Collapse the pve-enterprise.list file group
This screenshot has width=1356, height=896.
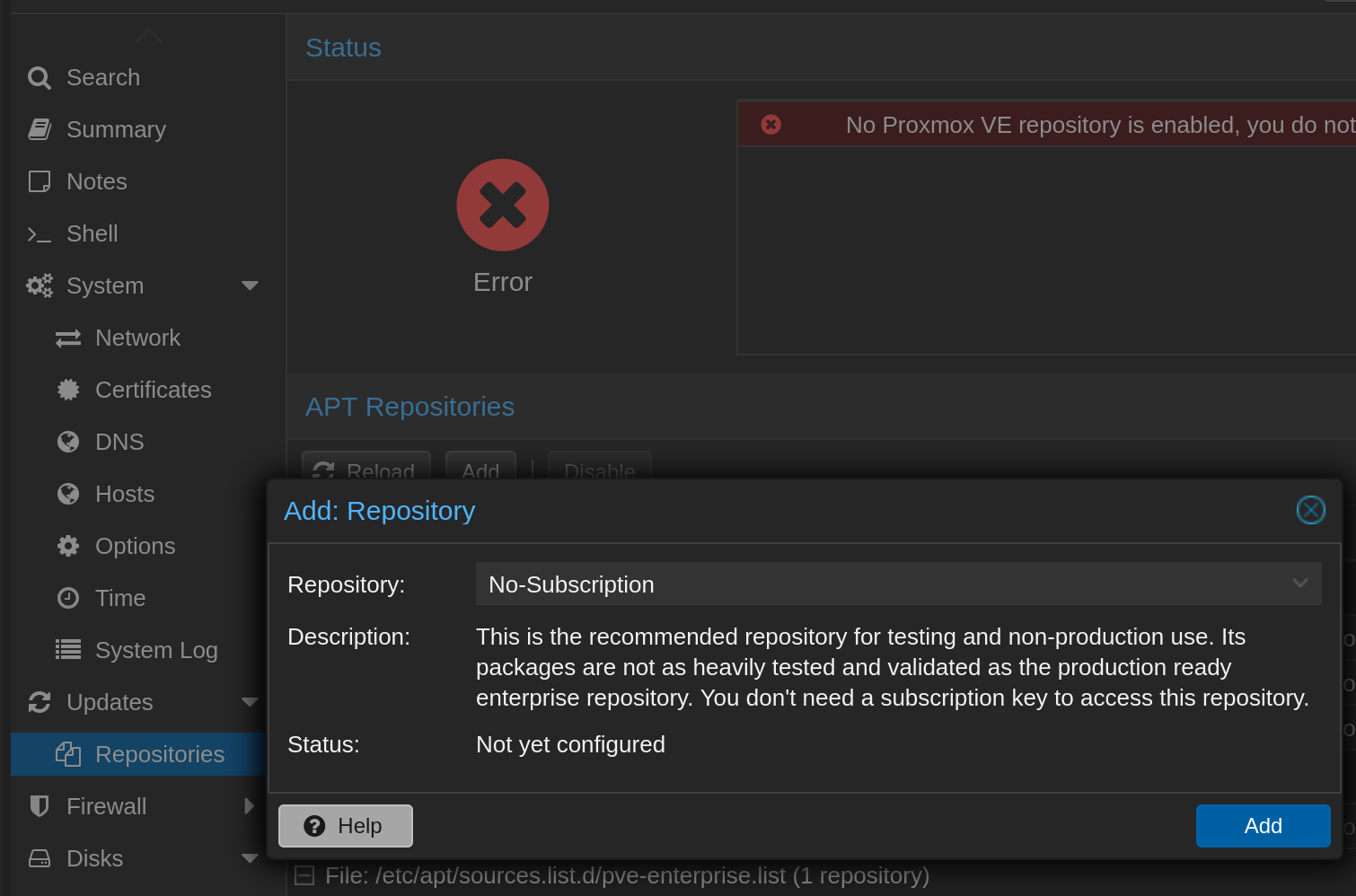click(x=304, y=875)
